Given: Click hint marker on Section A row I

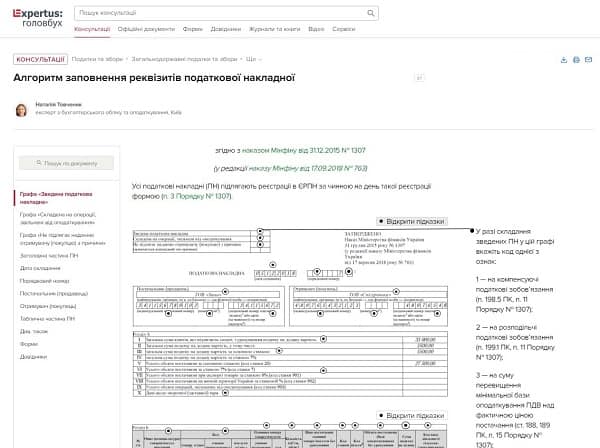Looking at the screenshot, I should (x=323, y=339).
